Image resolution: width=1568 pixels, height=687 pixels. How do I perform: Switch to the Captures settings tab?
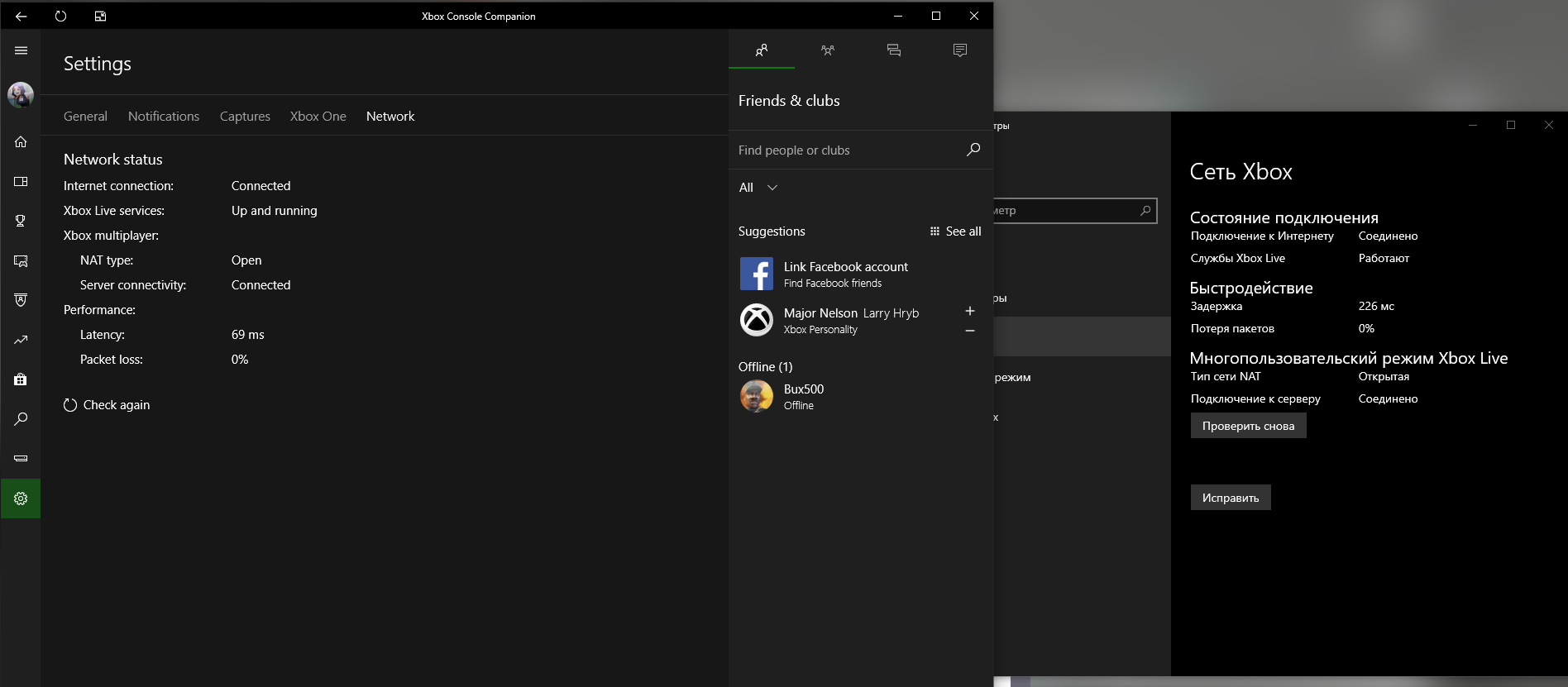coord(245,117)
